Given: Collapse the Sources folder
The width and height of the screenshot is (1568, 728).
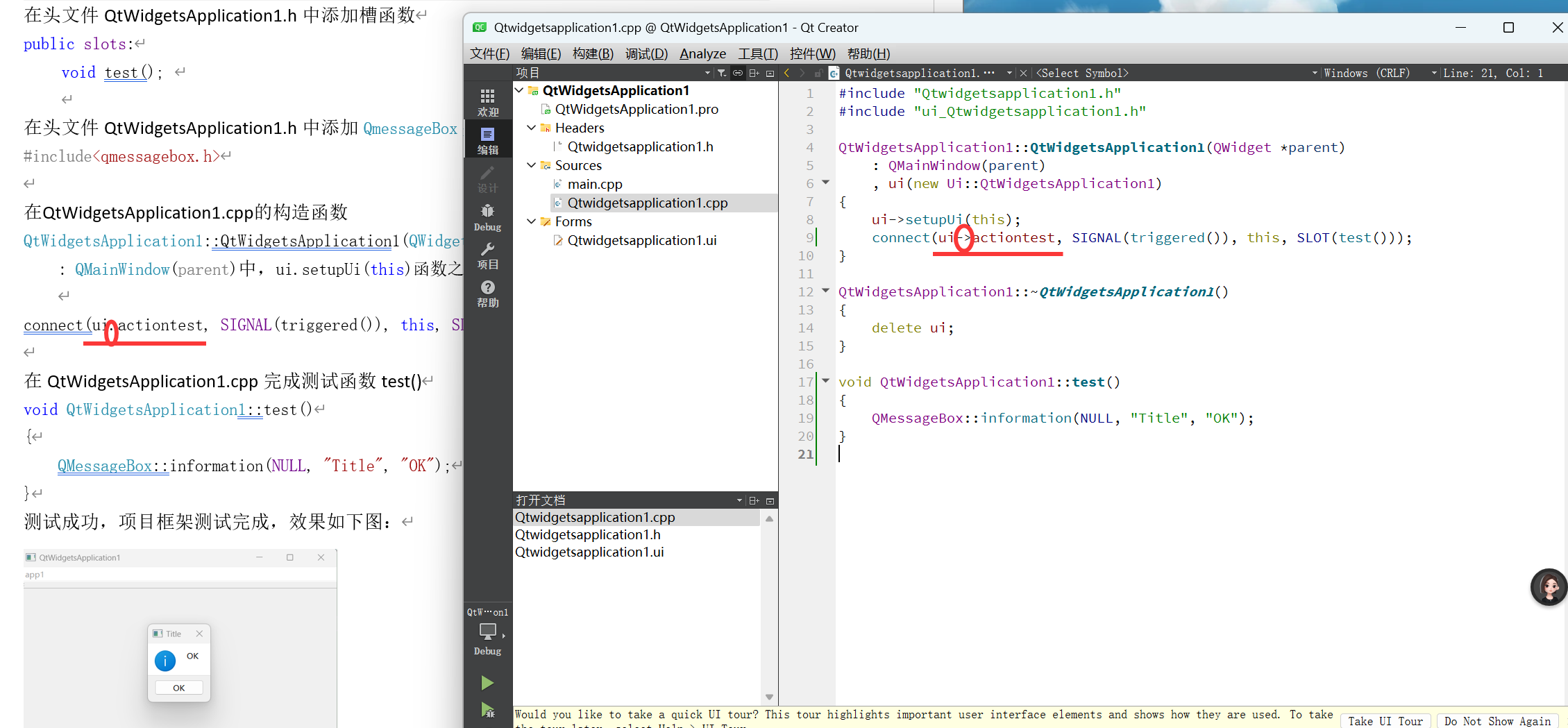Looking at the screenshot, I should tap(532, 165).
